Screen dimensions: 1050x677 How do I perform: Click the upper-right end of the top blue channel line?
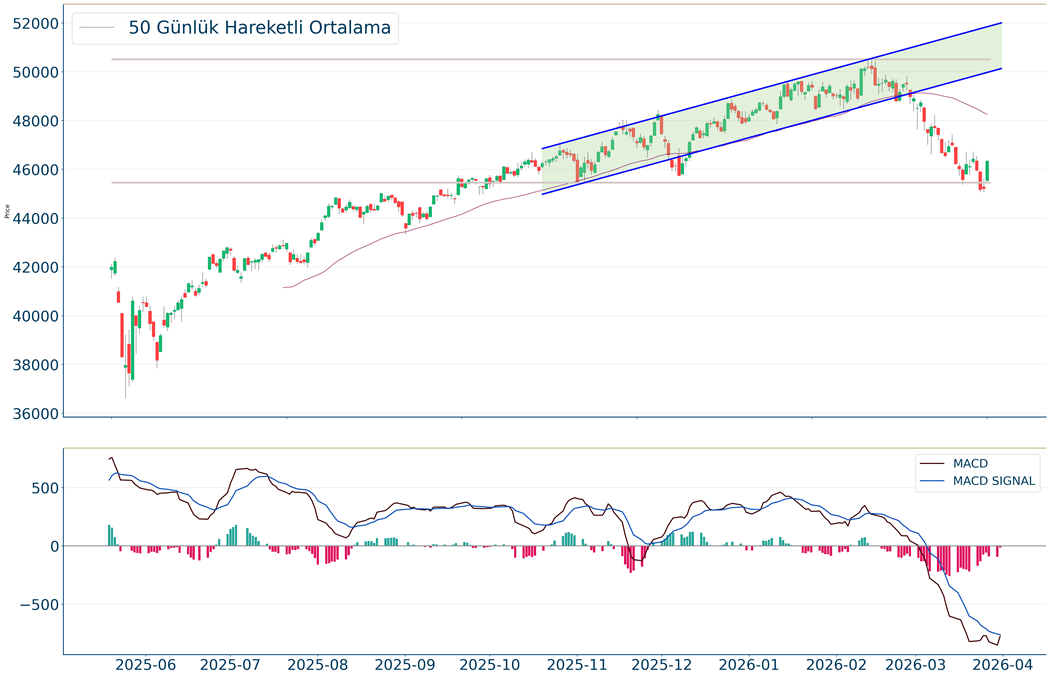pos(1001,23)
